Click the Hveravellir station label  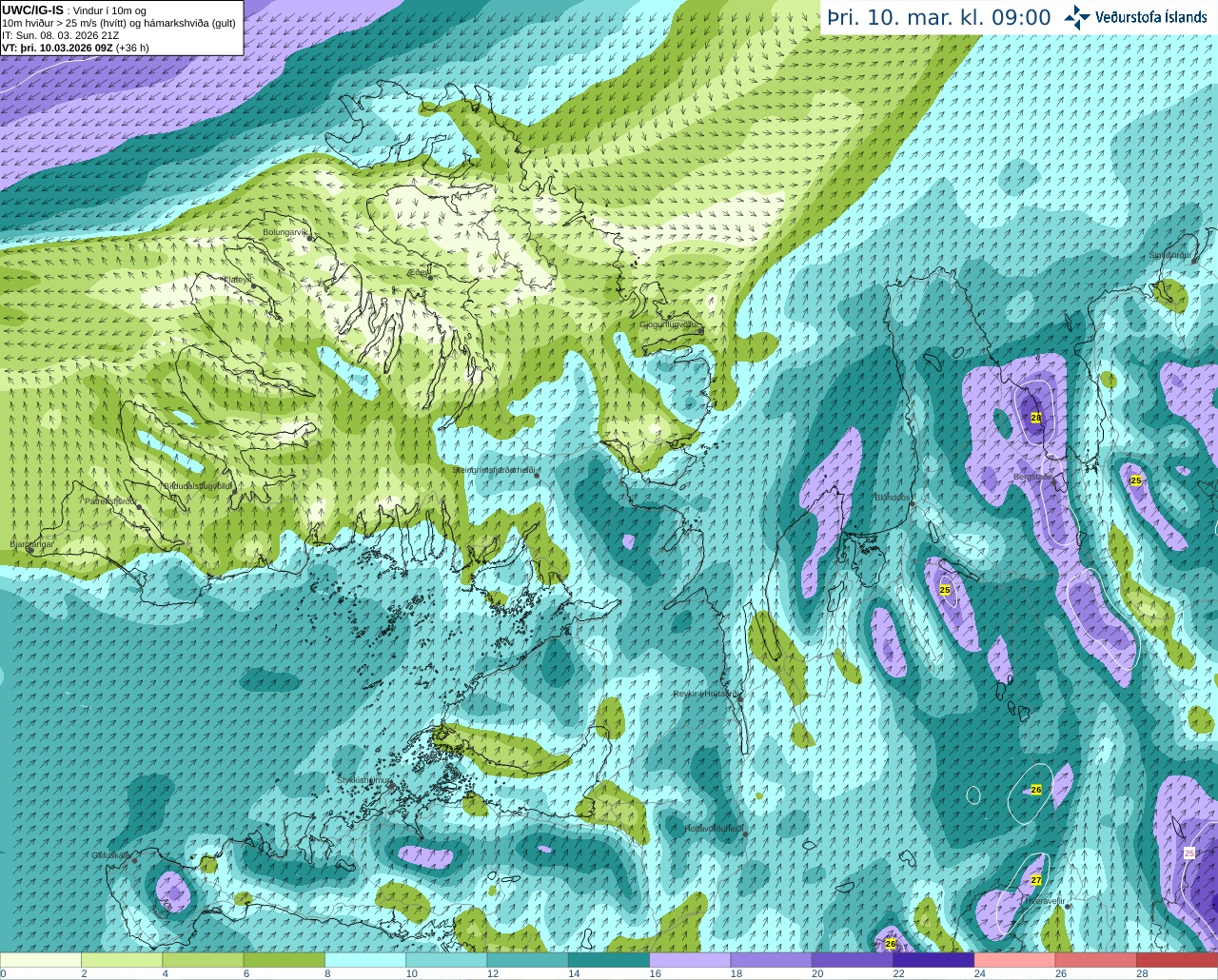tap(1044, 900)
